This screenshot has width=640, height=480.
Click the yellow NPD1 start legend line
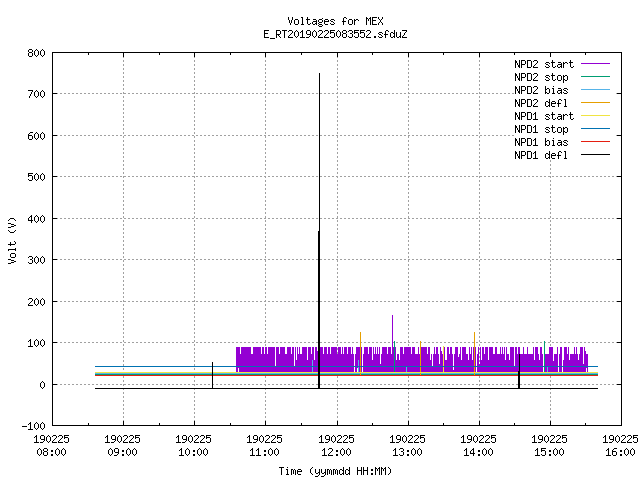tap(595, 116)
